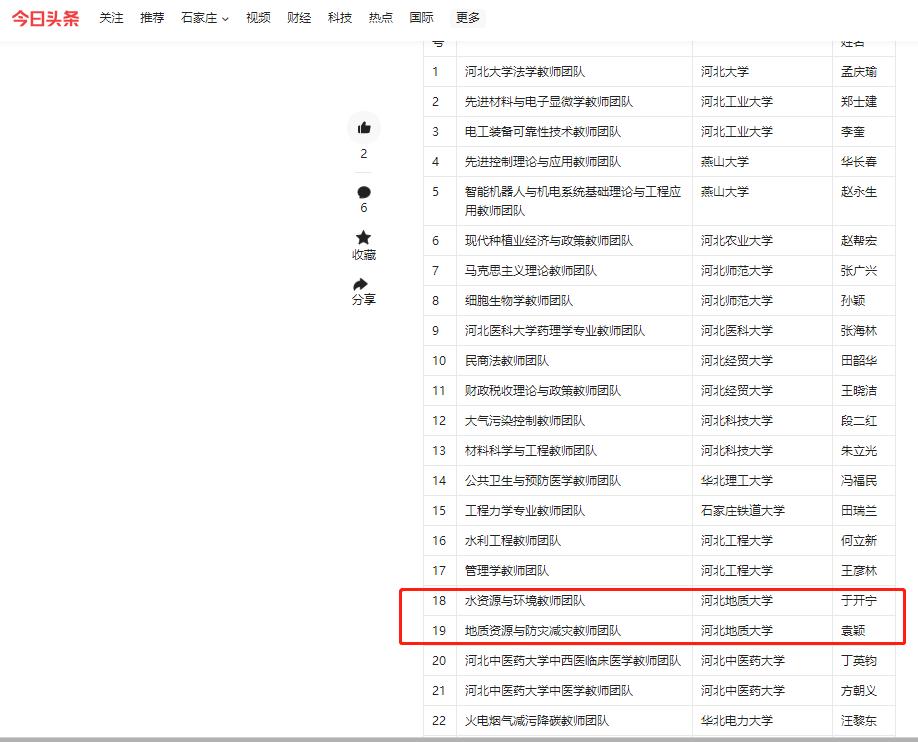Click the thumbs-up like icon
The image size is (918, 742).
pyautogui.click(x=364, y=128)
